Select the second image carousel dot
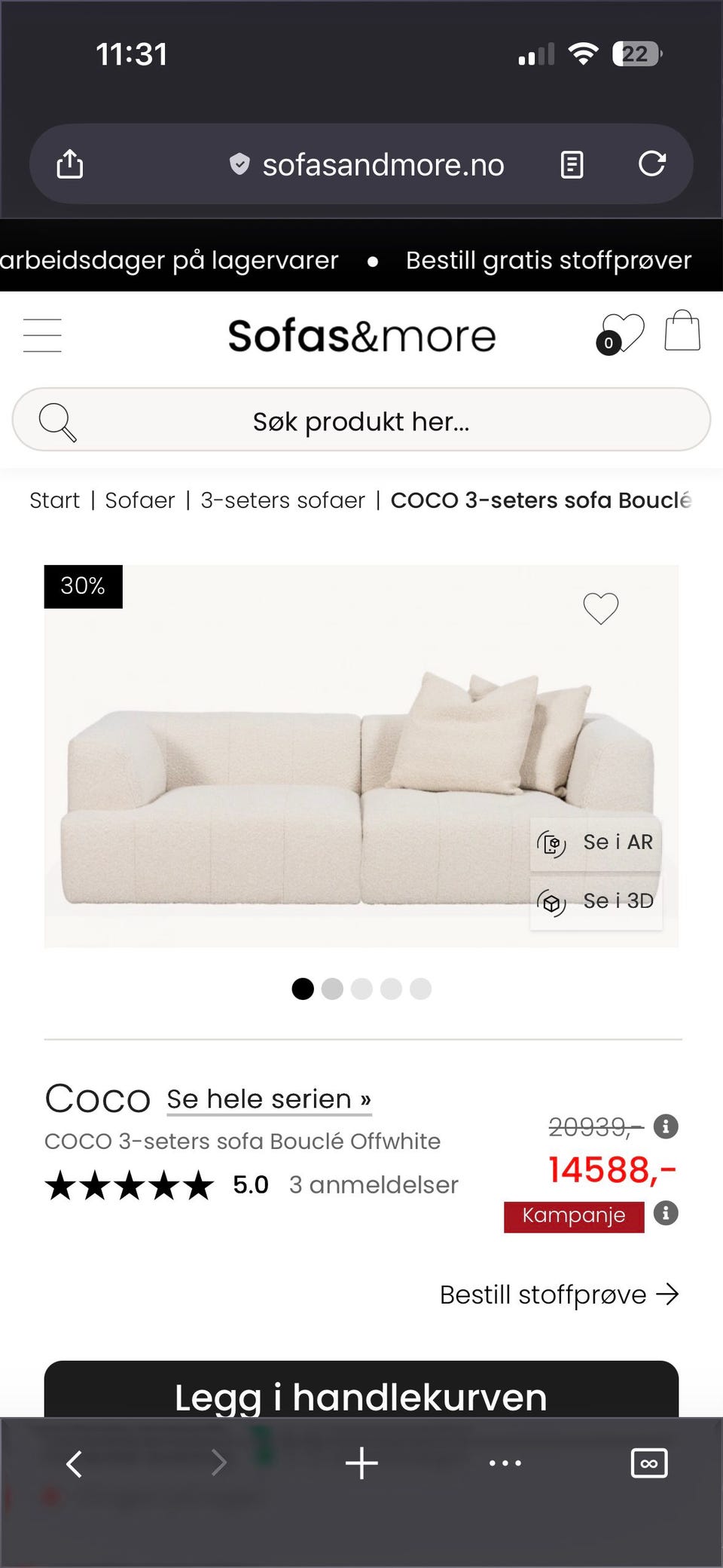 pos(332,989)
